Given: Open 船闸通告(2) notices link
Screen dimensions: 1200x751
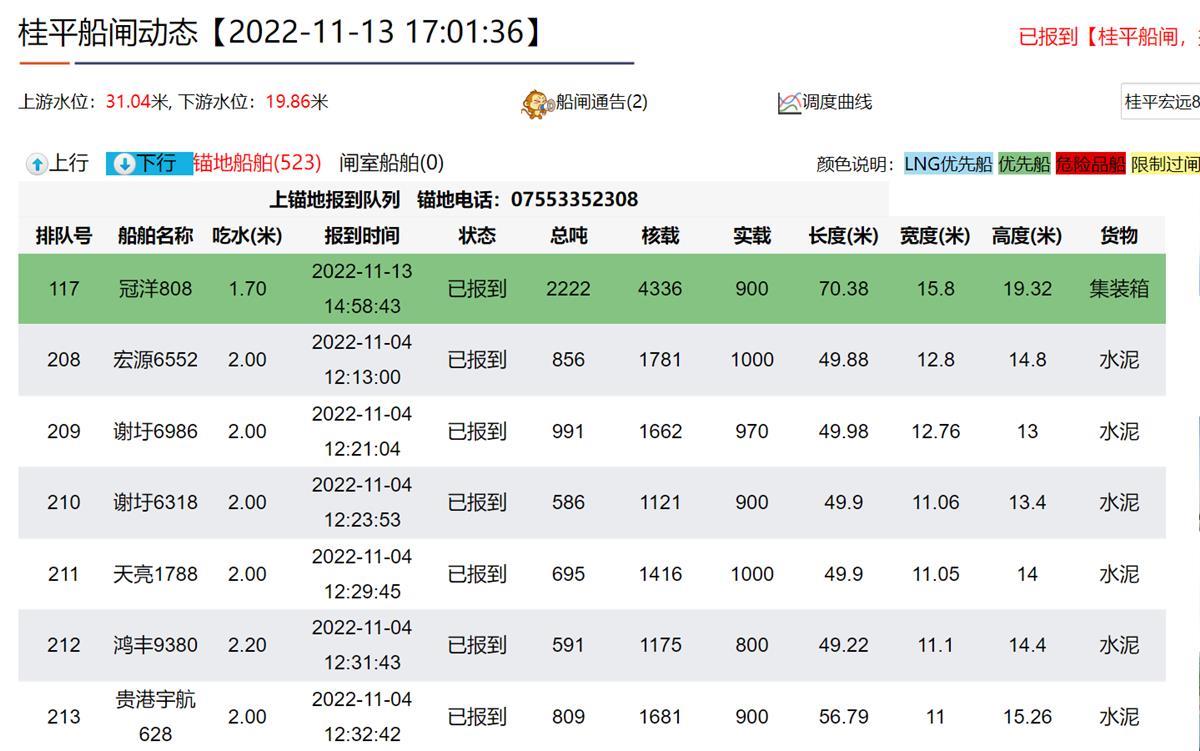Looking at the screenshot, I should pyautogui.click(x=602, y=102).
